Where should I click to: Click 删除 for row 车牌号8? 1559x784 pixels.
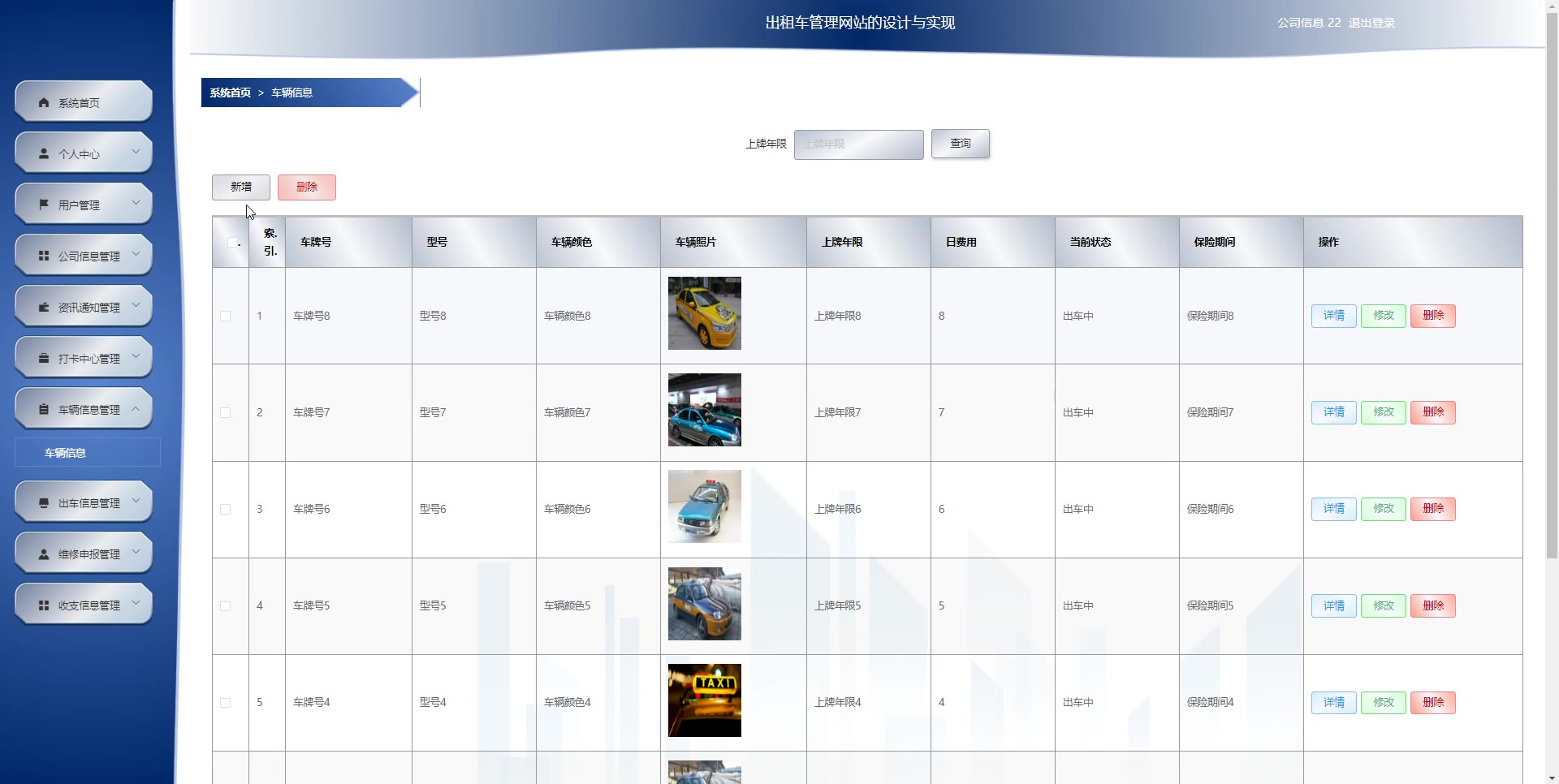pyautogui.click(x=1433, y=316)
